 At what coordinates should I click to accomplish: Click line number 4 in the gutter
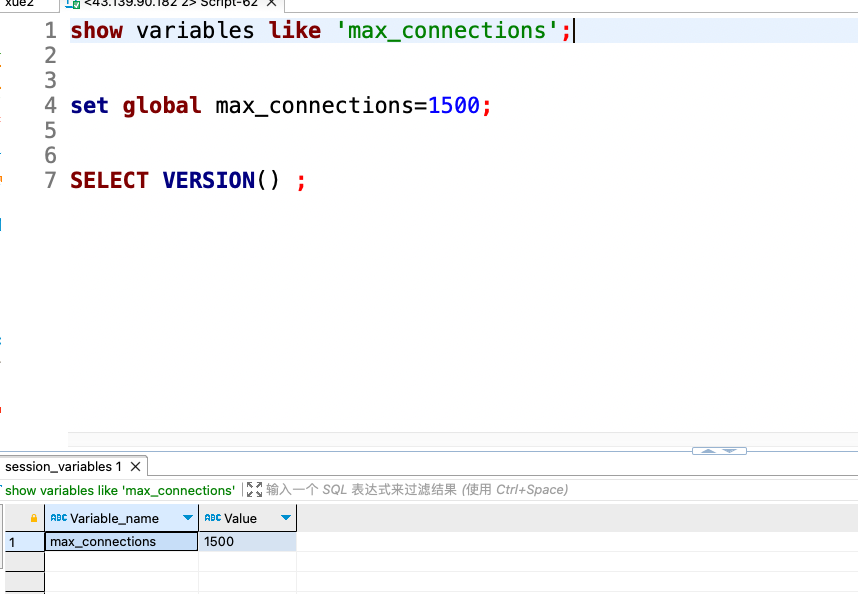pyautogui.click(x=50, y=106)
